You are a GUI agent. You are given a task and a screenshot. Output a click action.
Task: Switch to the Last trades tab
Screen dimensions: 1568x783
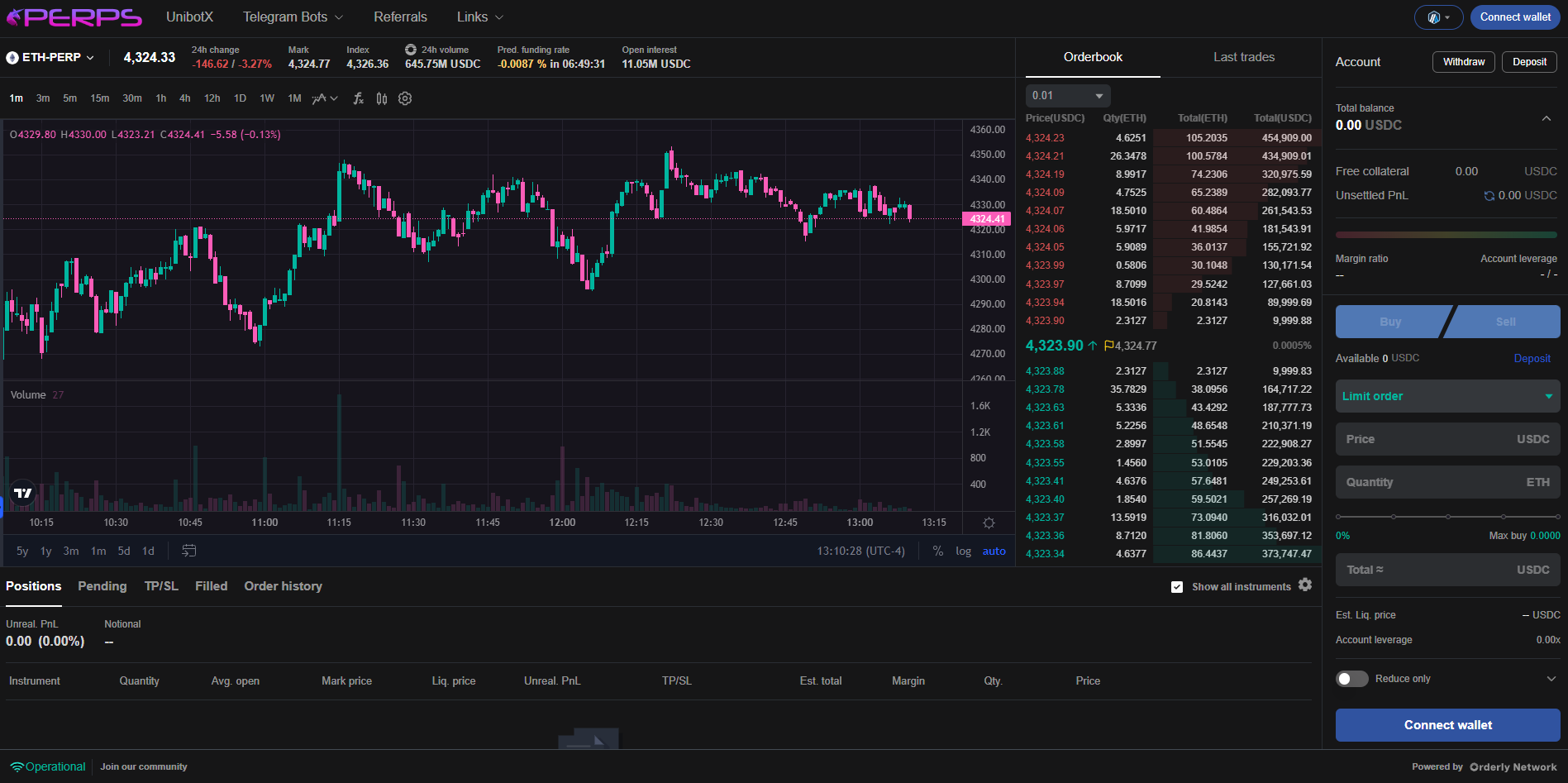click(x=1243, y=57)
